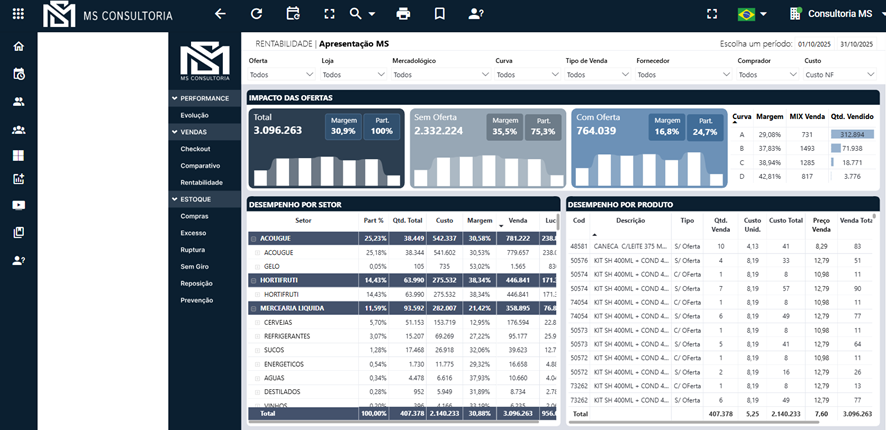The height and width of the screenshot is (430, 886).
Task: Open the Brazil flag language dropdown
Action: coord(751,14)
